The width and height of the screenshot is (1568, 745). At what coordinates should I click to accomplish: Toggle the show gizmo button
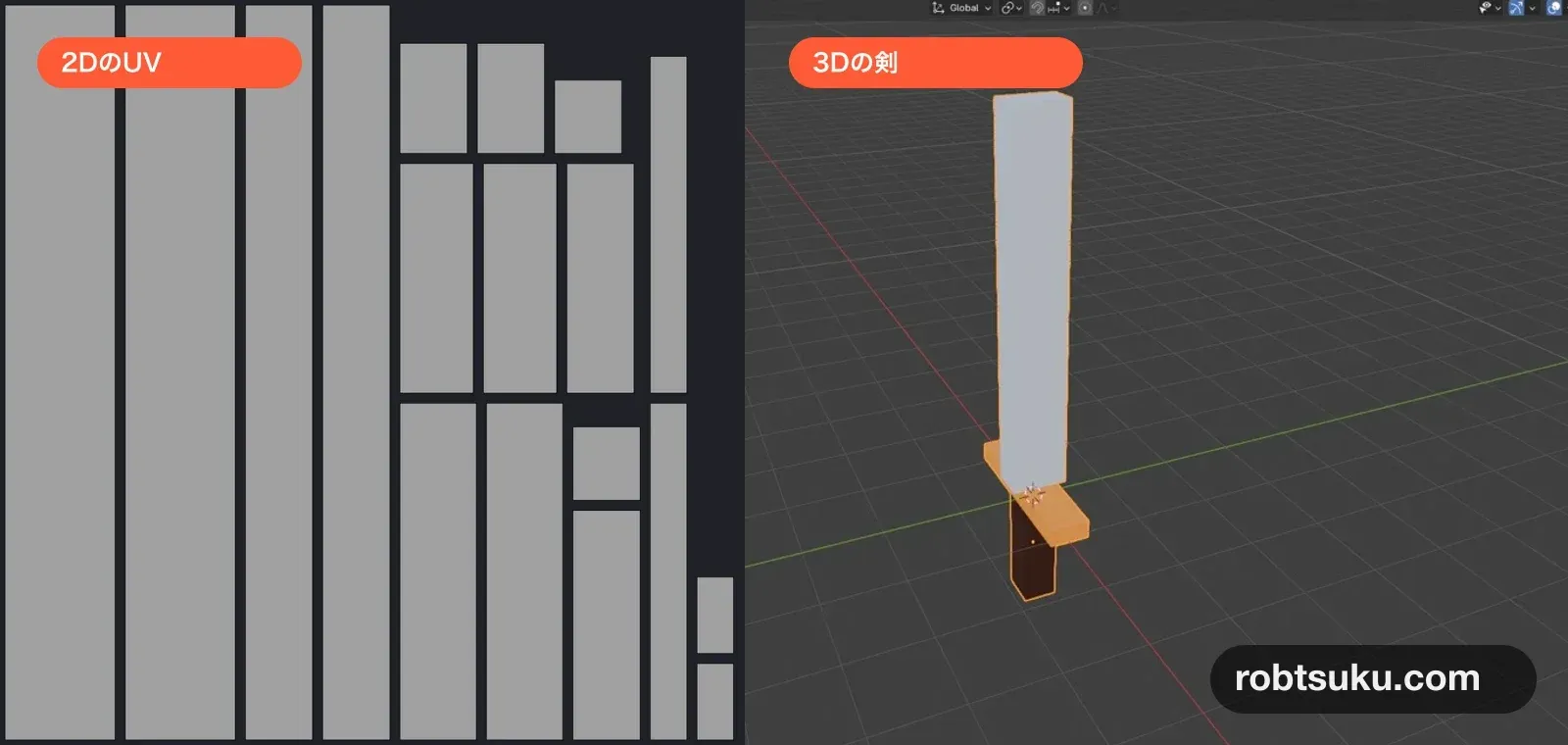[x=1516, y=8]
